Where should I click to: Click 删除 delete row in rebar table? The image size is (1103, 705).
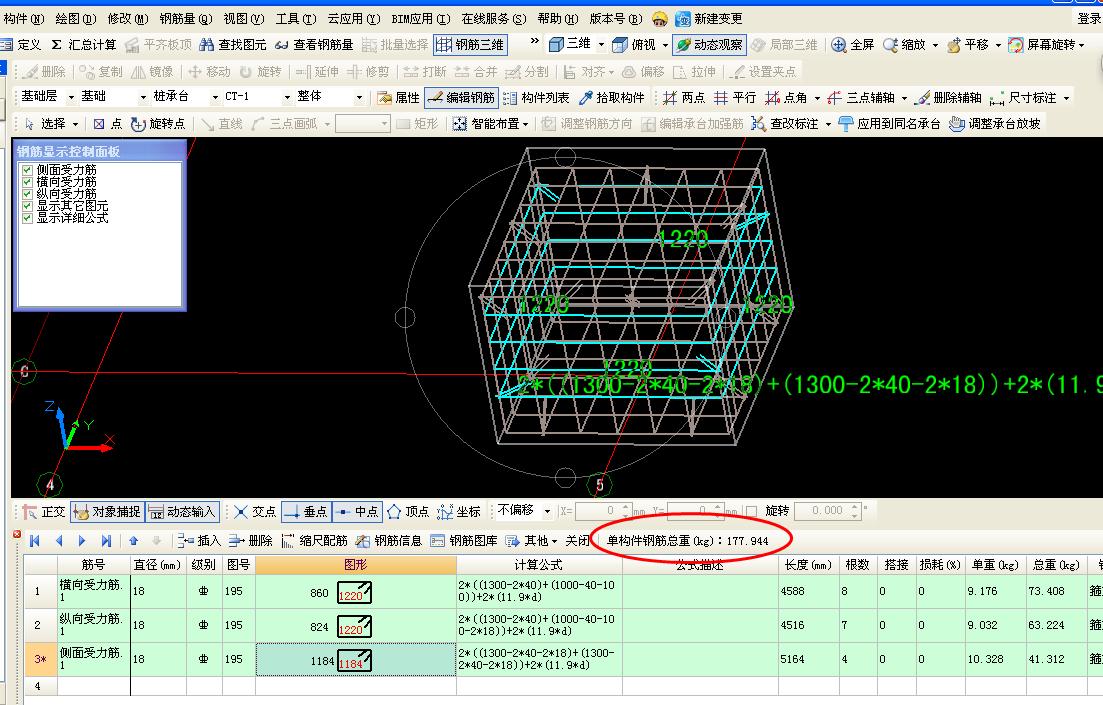click(250, 540)
